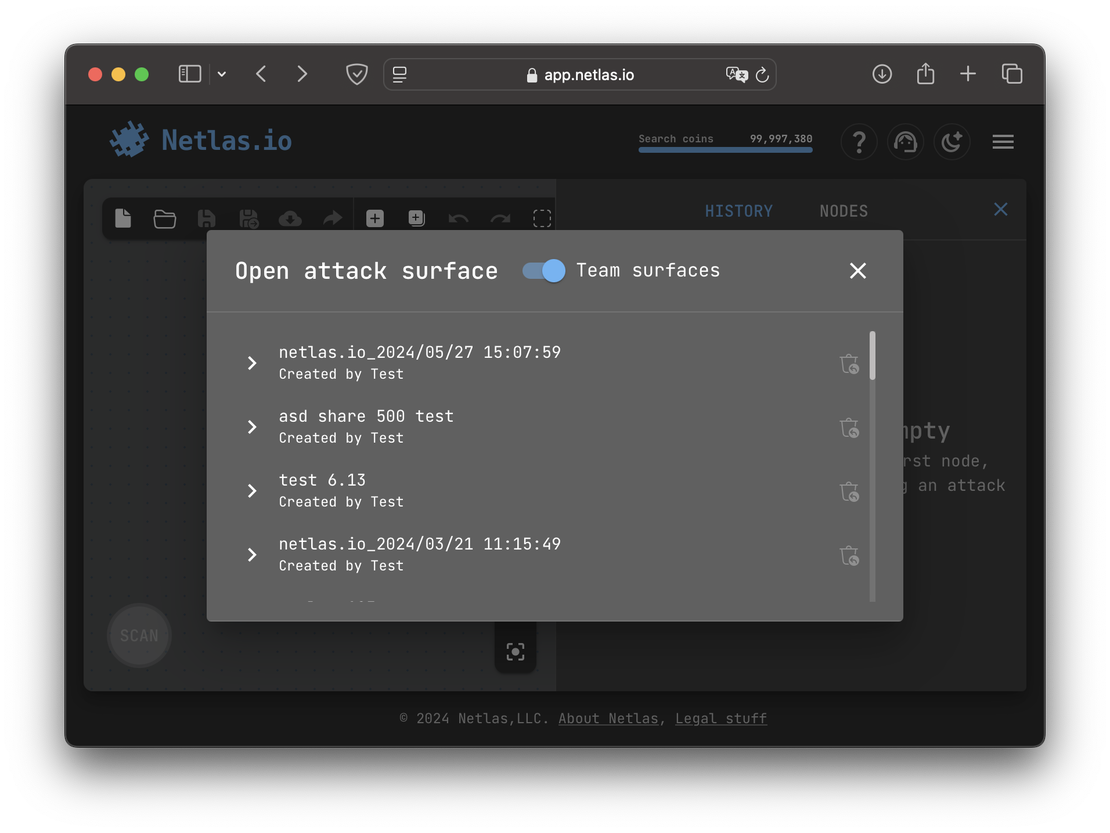Open the Legal stuff link

(x=721, y=718)
